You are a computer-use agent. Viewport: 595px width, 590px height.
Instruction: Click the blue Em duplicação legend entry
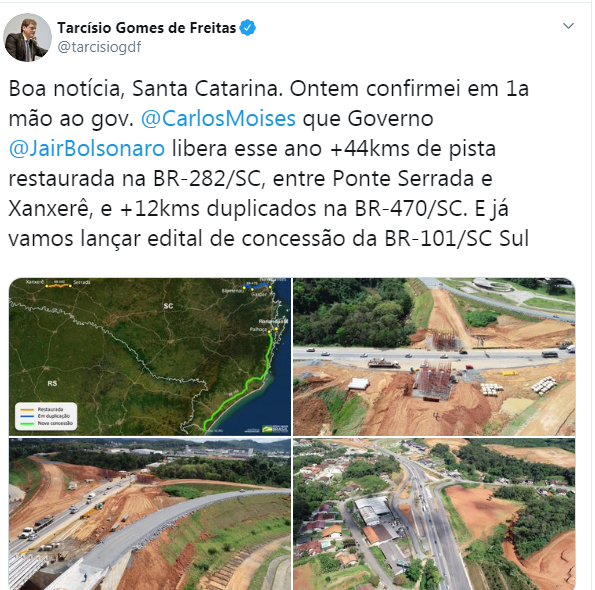click(x=45, y=416)
